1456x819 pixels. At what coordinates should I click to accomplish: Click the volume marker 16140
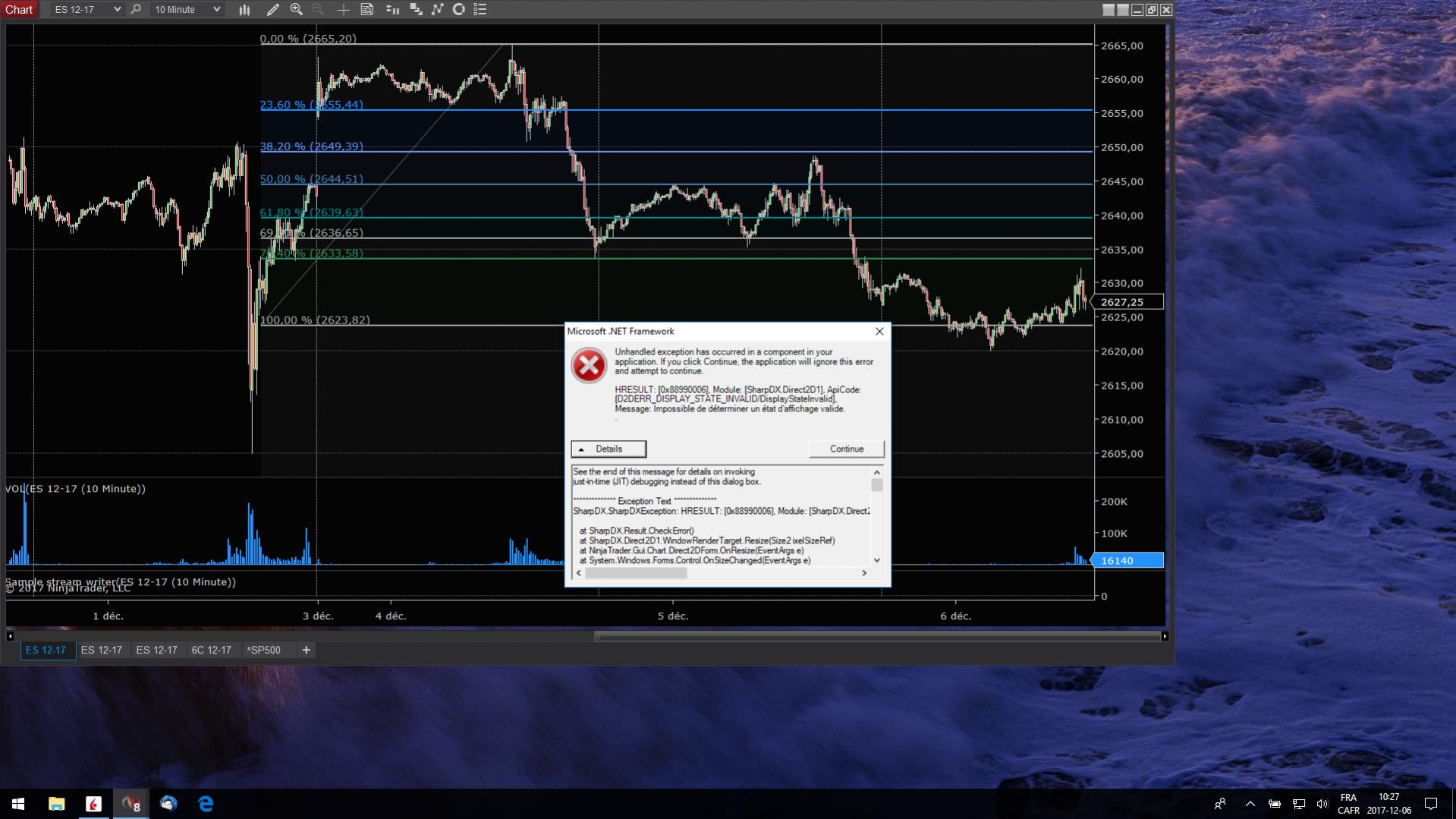[1127, 560]
